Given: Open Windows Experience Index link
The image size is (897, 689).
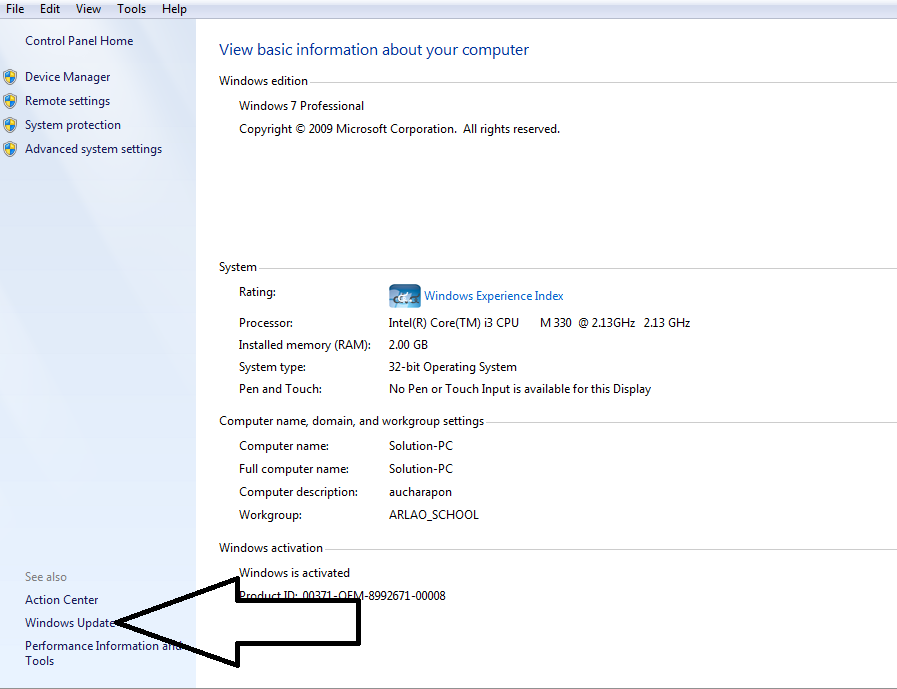Looking at the screenshot, I should [494, 296].
